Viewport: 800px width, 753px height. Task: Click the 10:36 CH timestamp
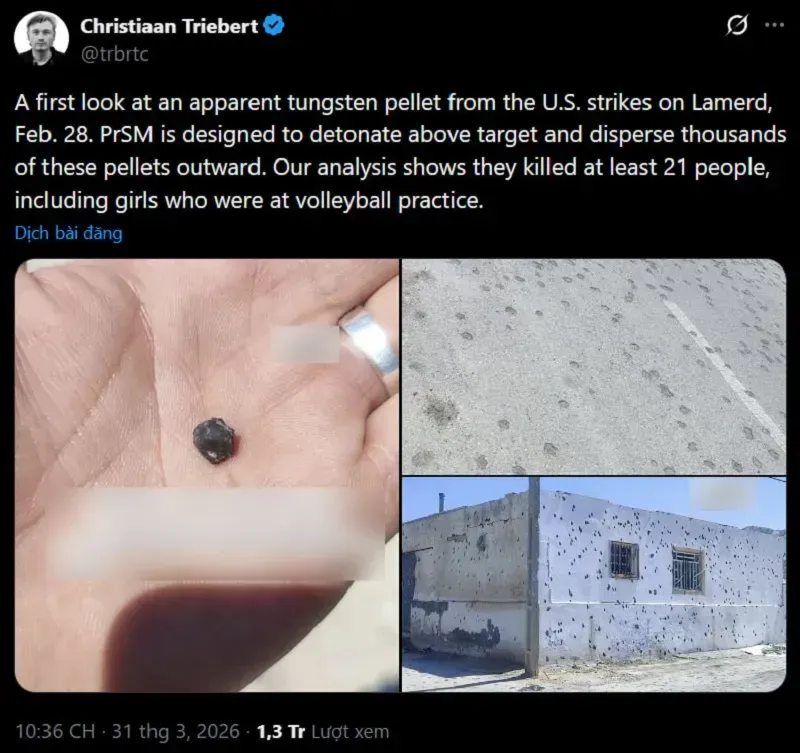click(x=55, y=731)
